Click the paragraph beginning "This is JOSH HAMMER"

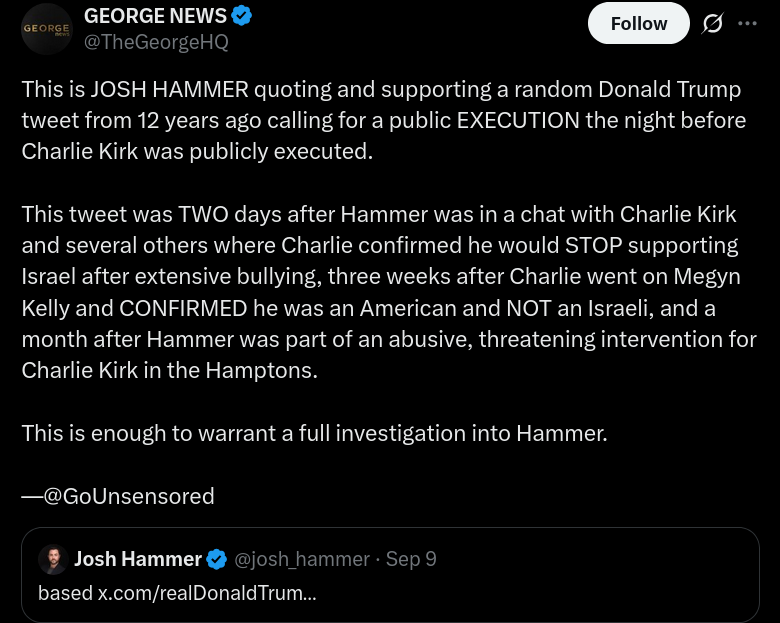point(383,120)
